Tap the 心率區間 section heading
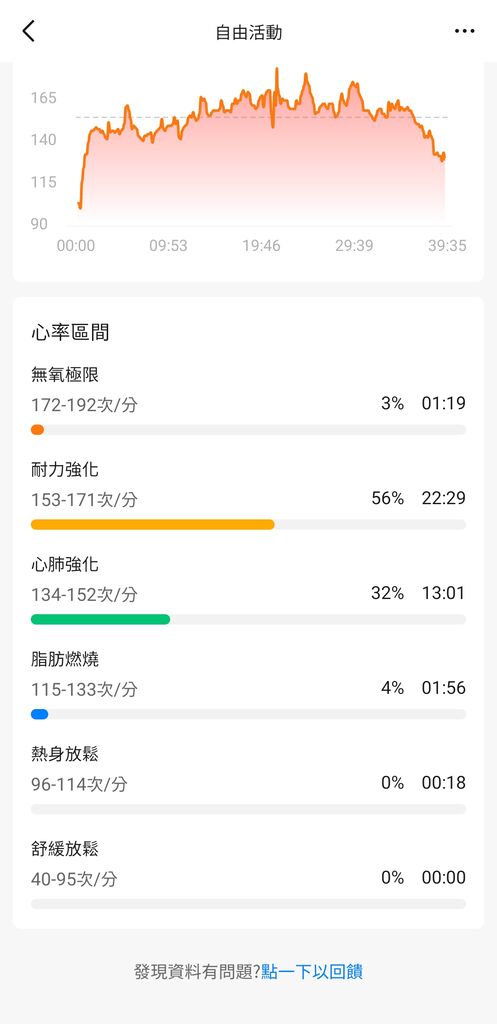Viewport: 497px width, 1024px height. (70, 332)
